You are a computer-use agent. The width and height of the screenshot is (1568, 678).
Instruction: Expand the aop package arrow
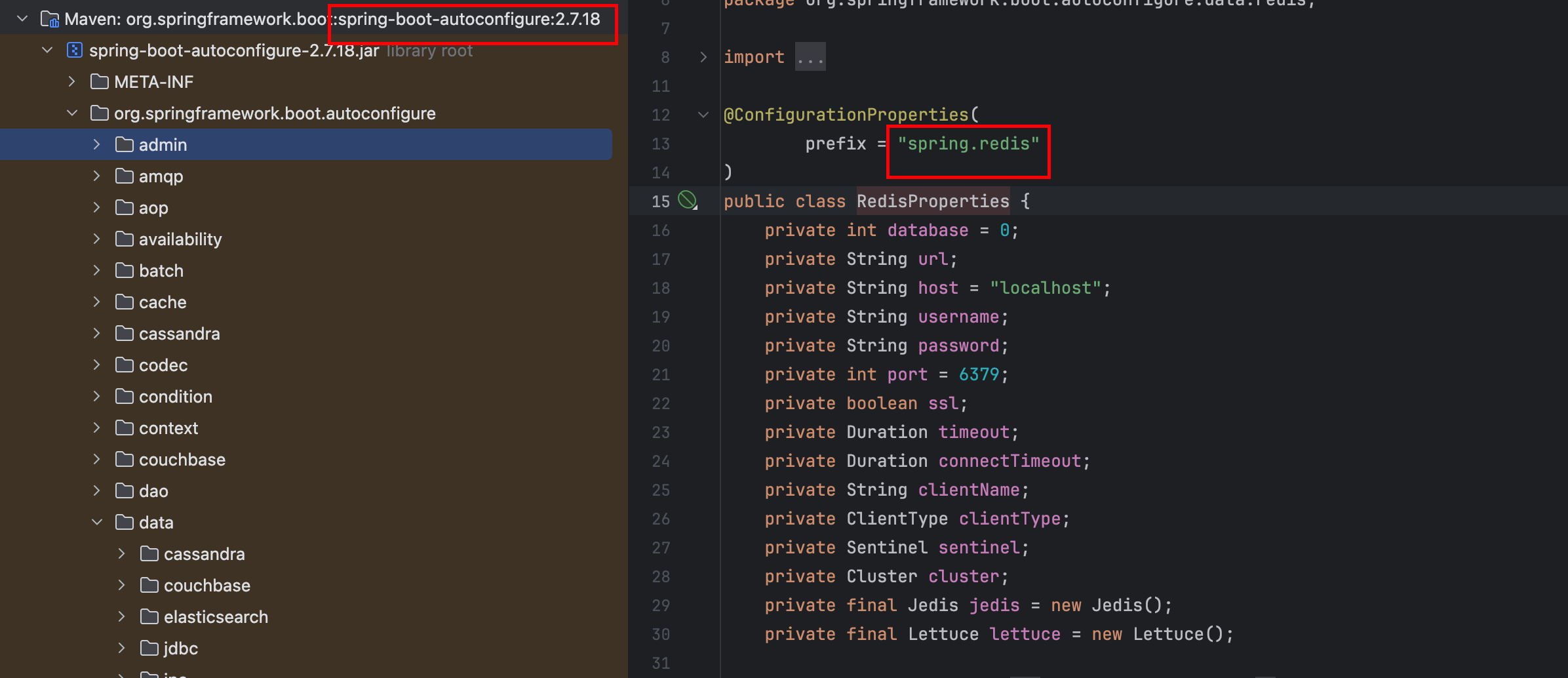click(x=97, y=208)
